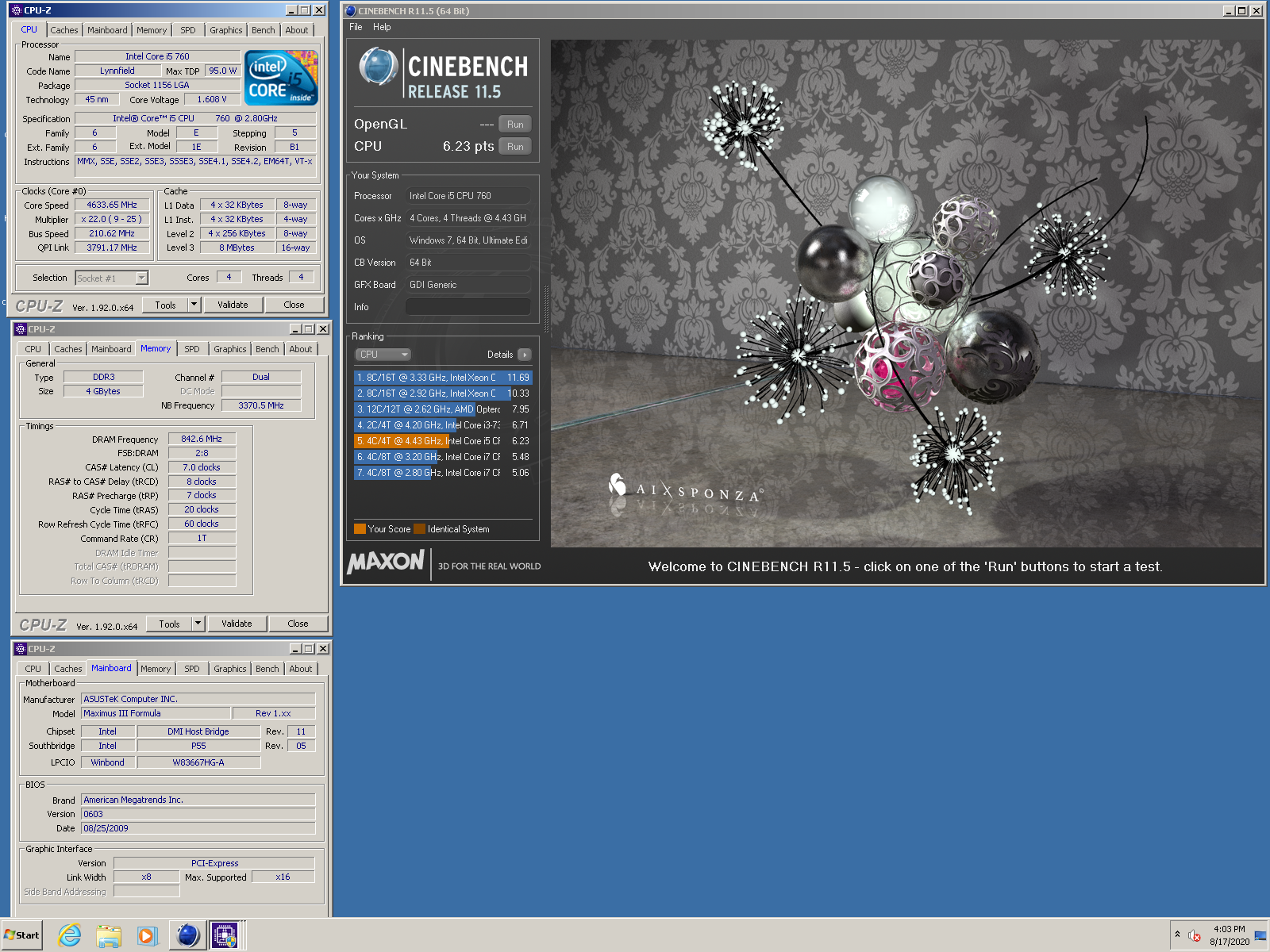
Task: Click CPU-Z icon in top window title bar
Action: [17, 10]
